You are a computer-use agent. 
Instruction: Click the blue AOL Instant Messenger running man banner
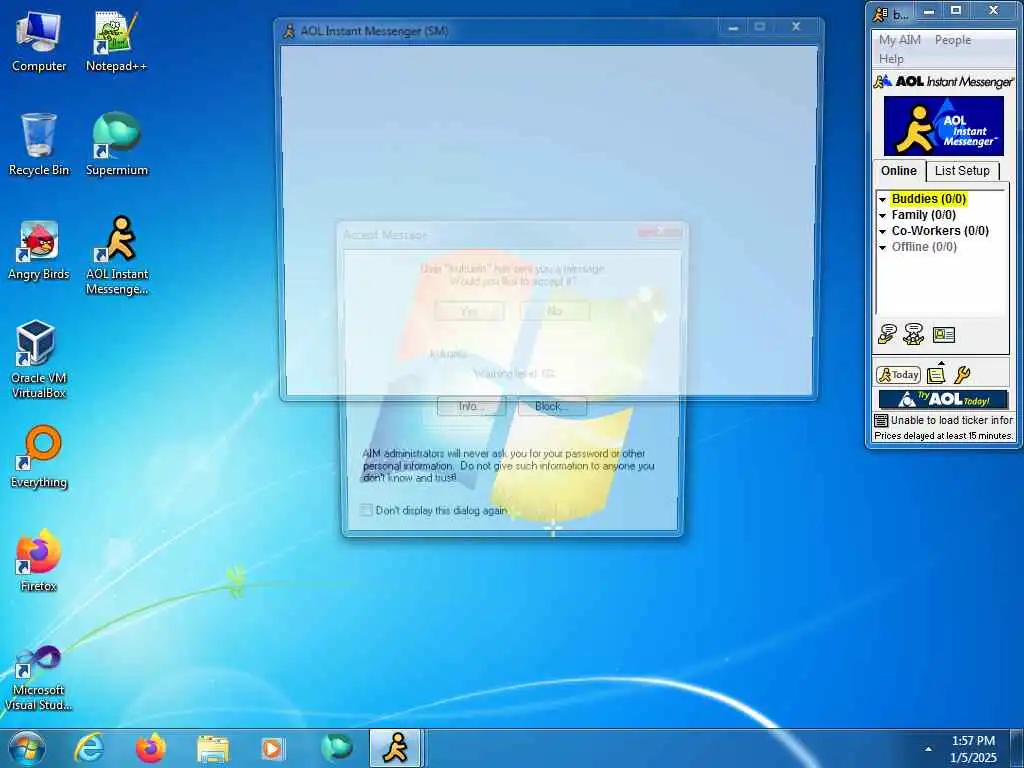point(944,126)
